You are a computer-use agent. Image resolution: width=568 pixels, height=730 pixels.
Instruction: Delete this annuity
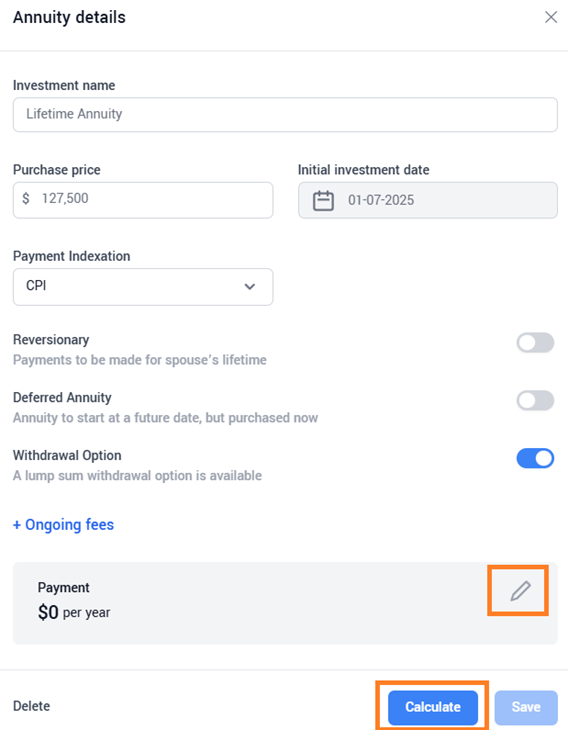pyautogui.click(x=31, y=706)
